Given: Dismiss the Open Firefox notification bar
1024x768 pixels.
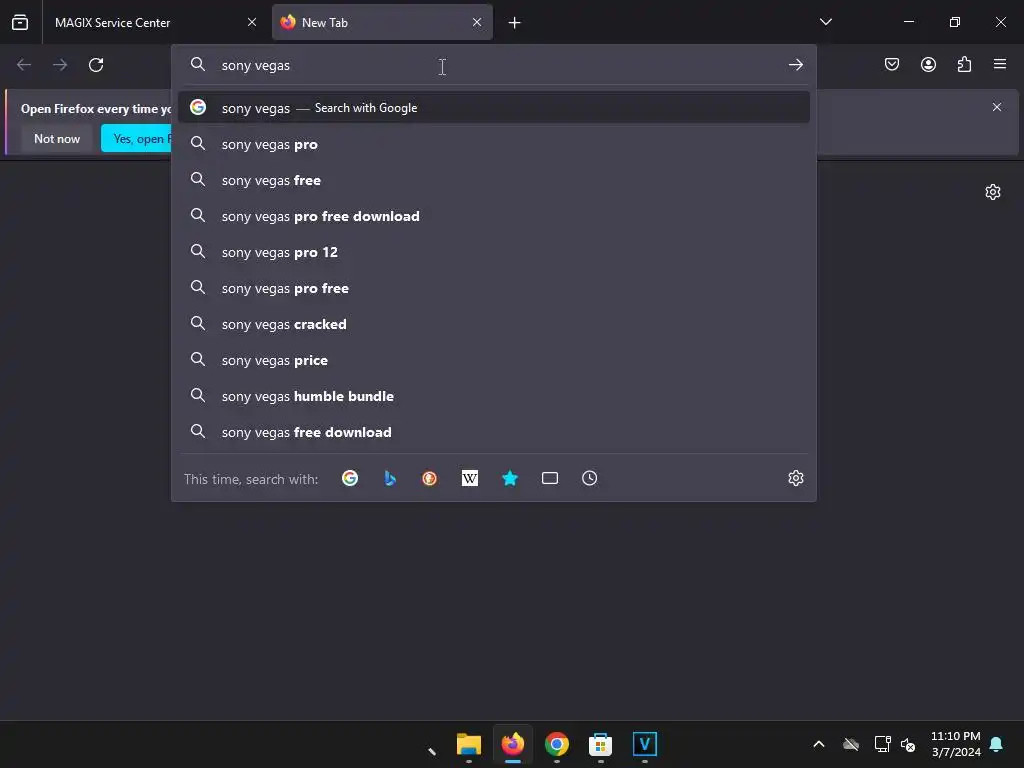Looking at the screenshot, I should pyautogui.click(x=997, y=107).
